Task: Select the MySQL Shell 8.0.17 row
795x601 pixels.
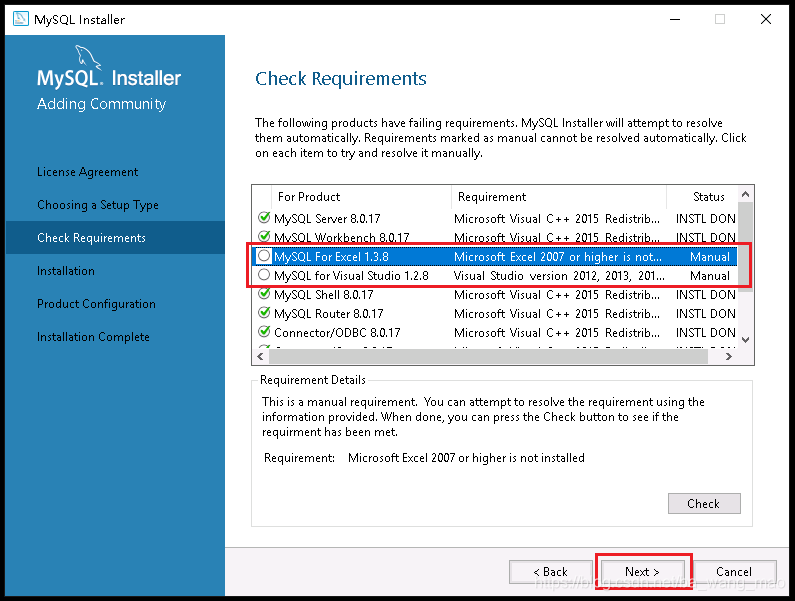Action: tap(495, 295)
